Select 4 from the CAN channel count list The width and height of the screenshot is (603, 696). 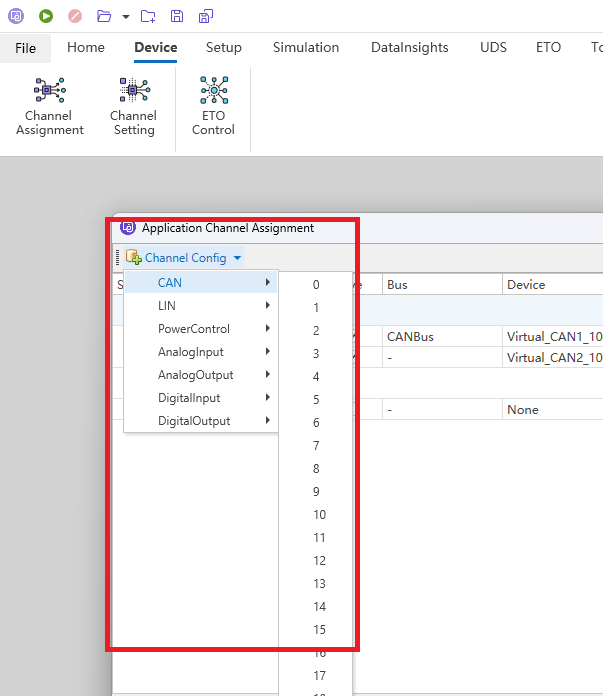316,377
